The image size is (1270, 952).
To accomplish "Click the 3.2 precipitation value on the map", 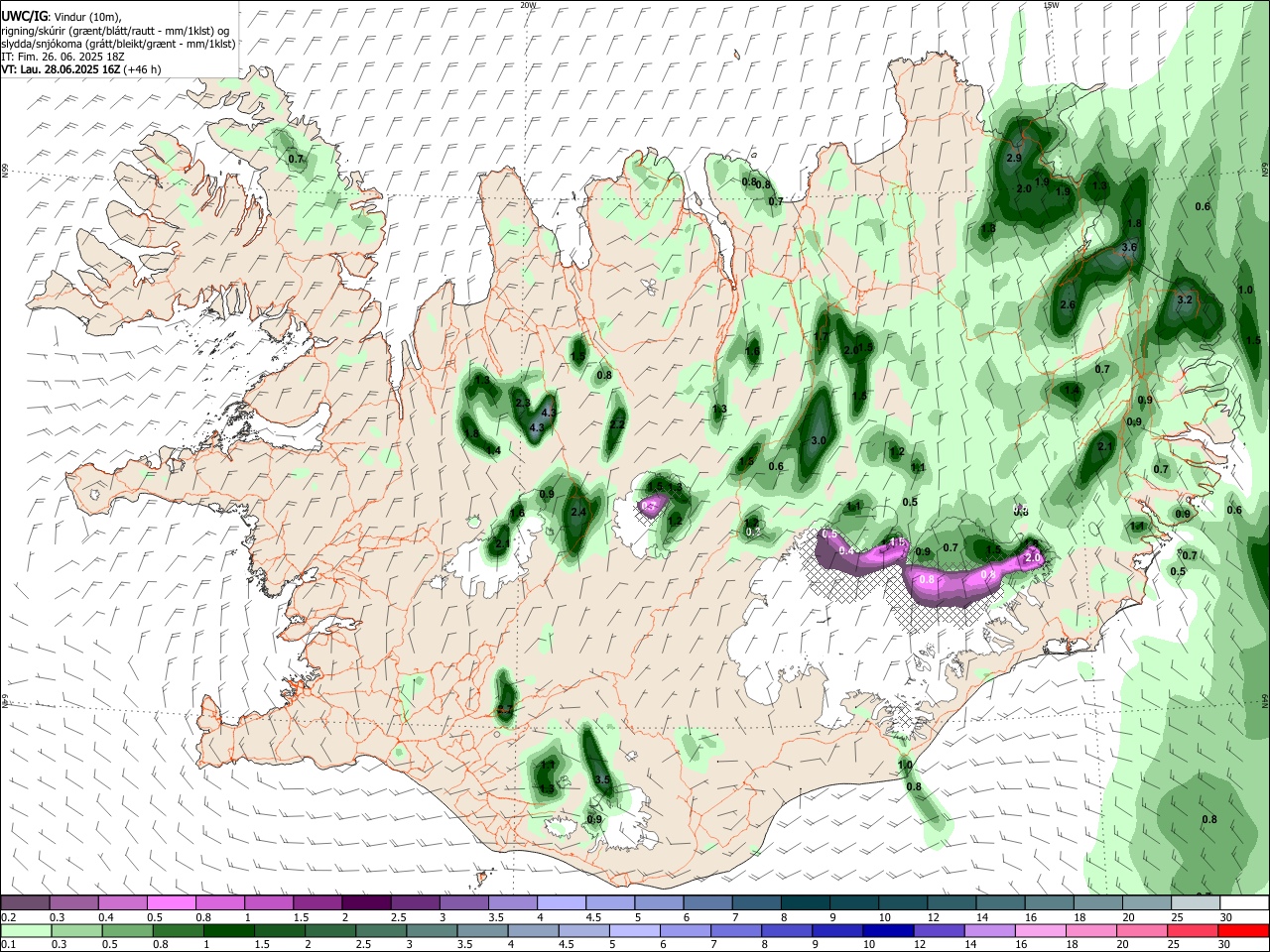I will click(x=1184, y=298).
